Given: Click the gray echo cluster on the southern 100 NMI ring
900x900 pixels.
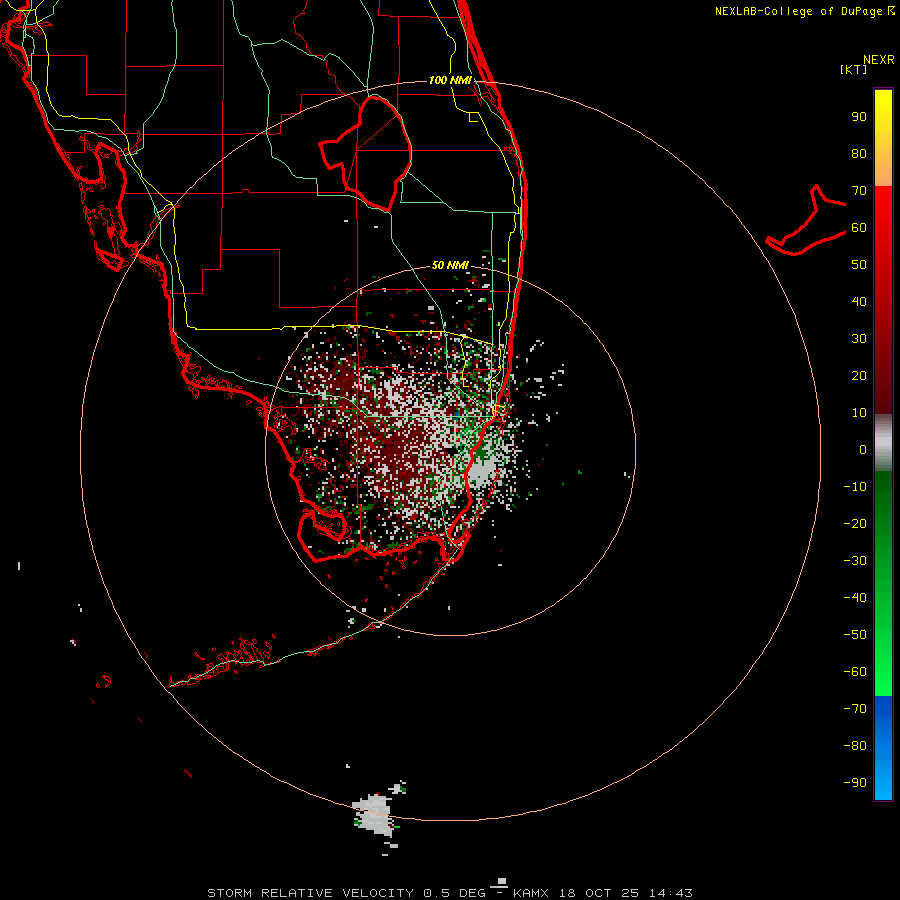Looking at the screenshot, I should point(374,814).
